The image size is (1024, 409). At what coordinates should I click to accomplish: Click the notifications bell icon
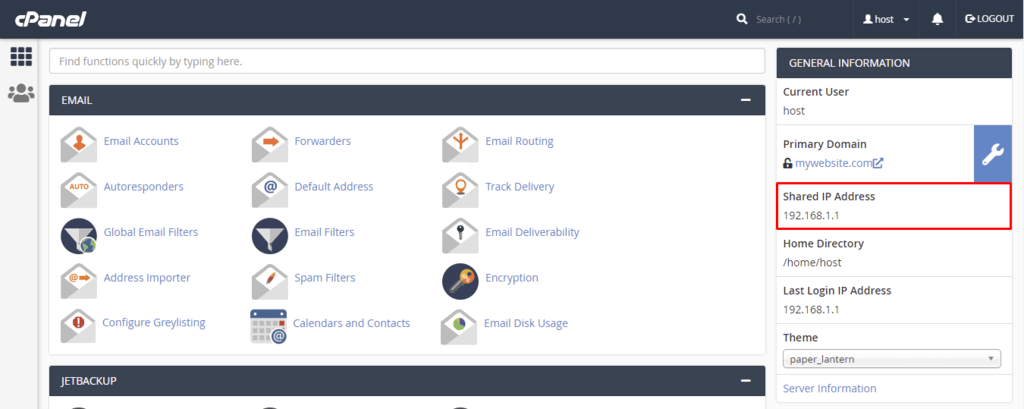(x=937, y=19)
